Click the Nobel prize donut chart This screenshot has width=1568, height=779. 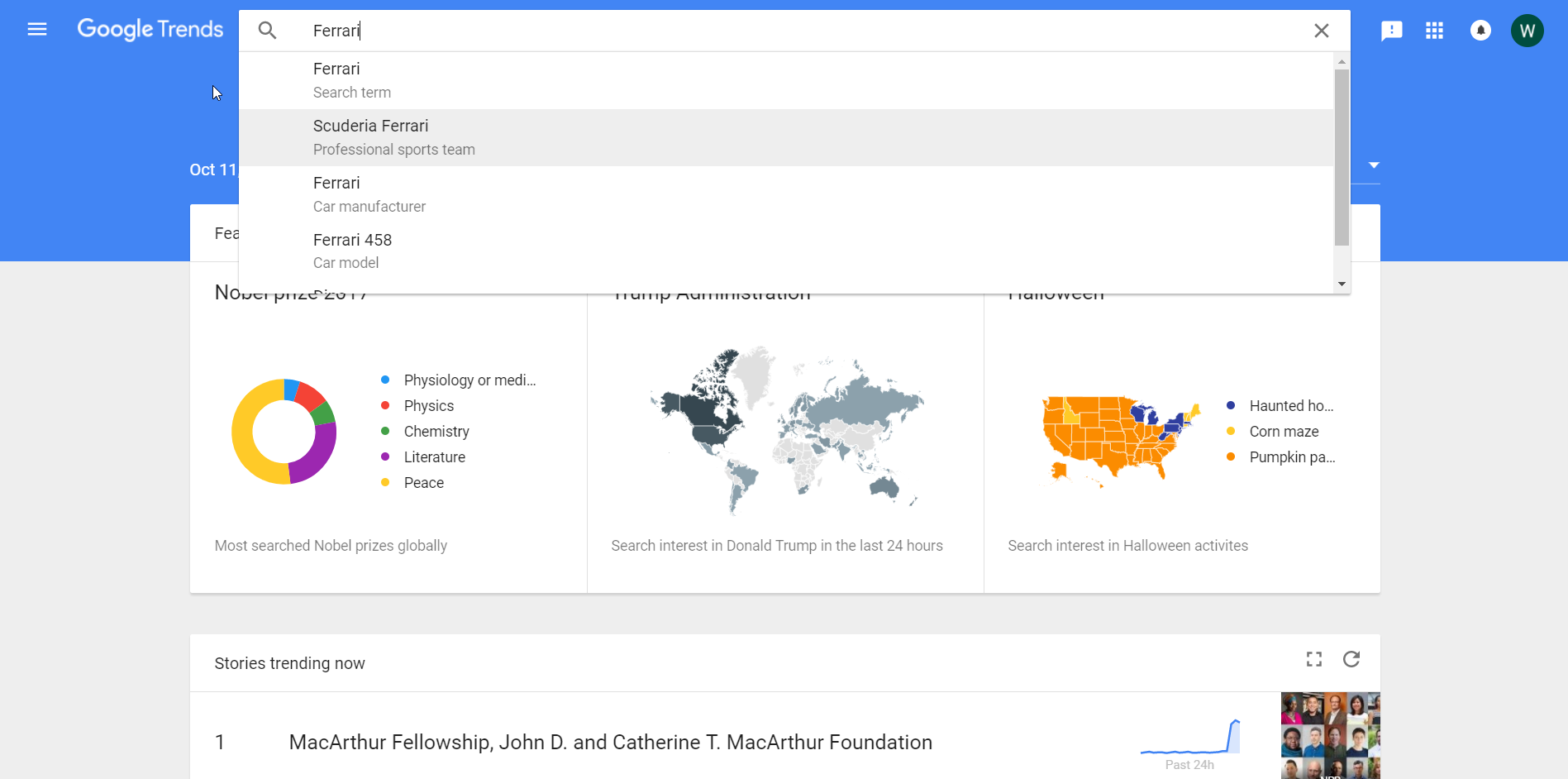(x=284, y=432)
